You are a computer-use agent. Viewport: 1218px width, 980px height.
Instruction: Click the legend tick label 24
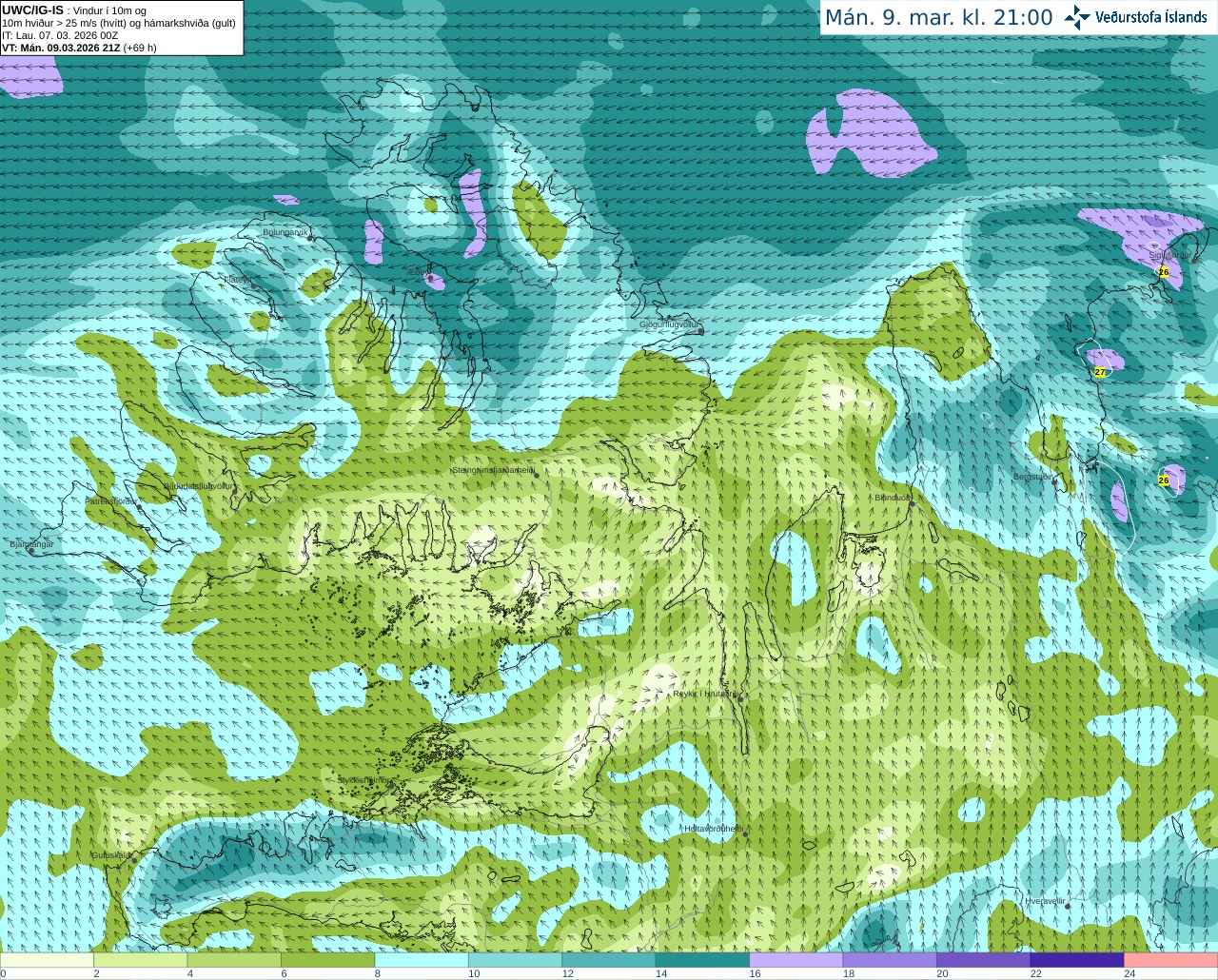[1130, 973]
